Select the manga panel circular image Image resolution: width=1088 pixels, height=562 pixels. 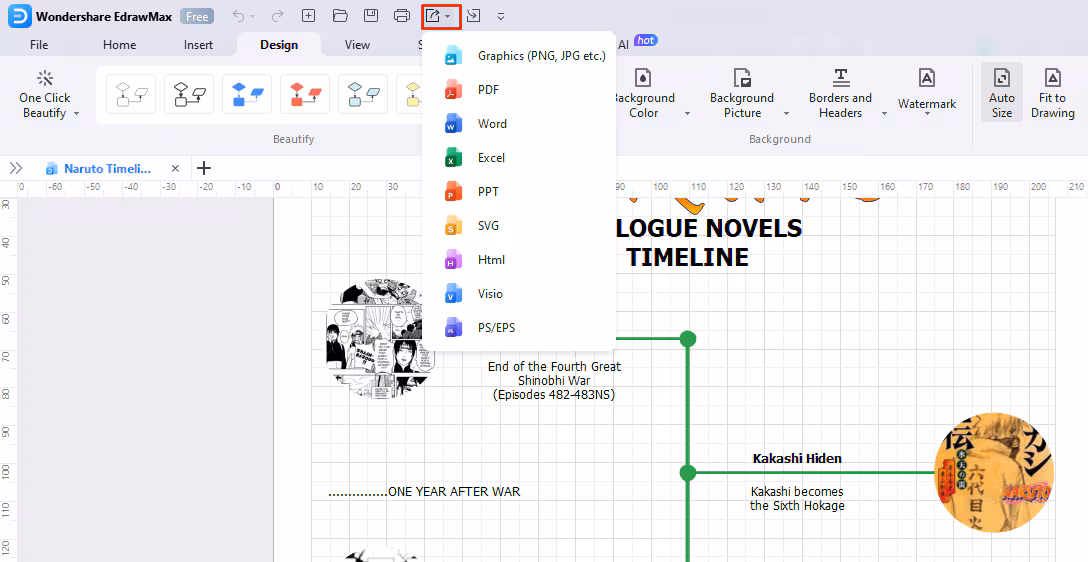click(380, 339)
